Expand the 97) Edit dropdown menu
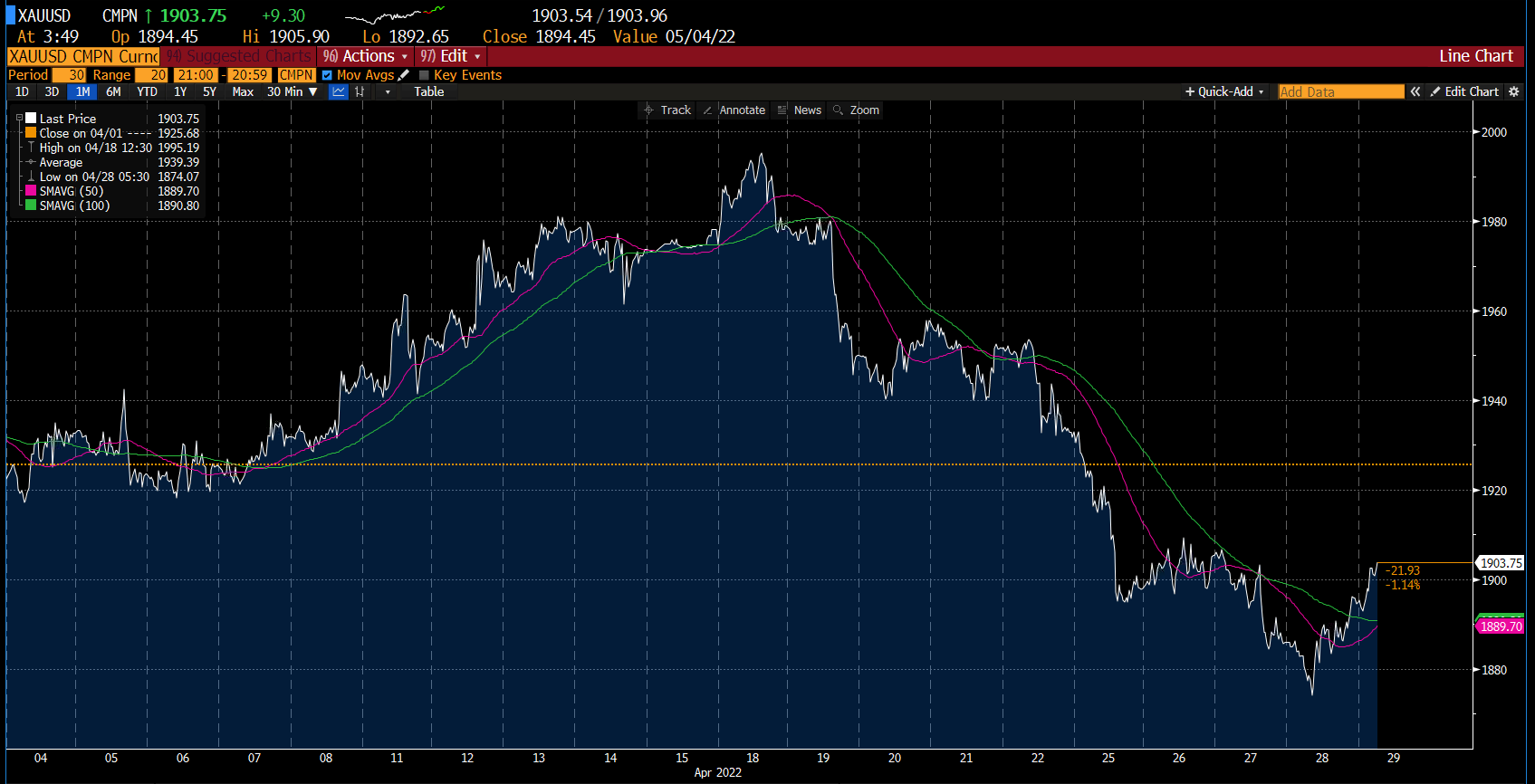 [x=450, y=56]
